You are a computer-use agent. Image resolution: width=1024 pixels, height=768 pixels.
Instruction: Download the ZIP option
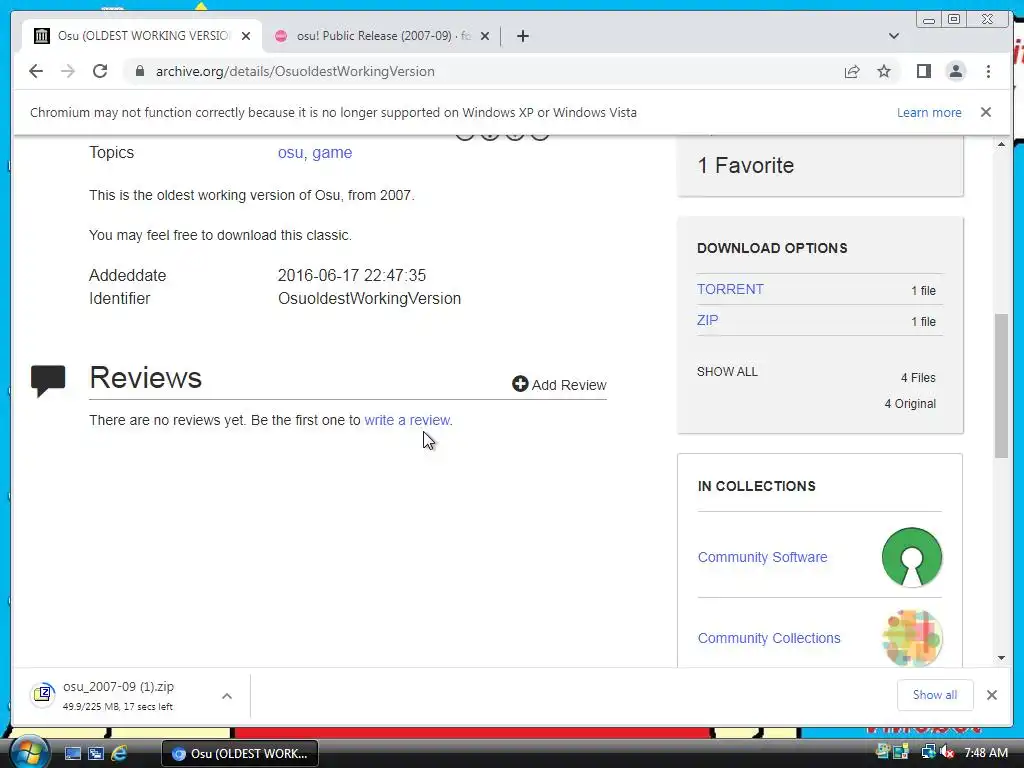(707, 320)
